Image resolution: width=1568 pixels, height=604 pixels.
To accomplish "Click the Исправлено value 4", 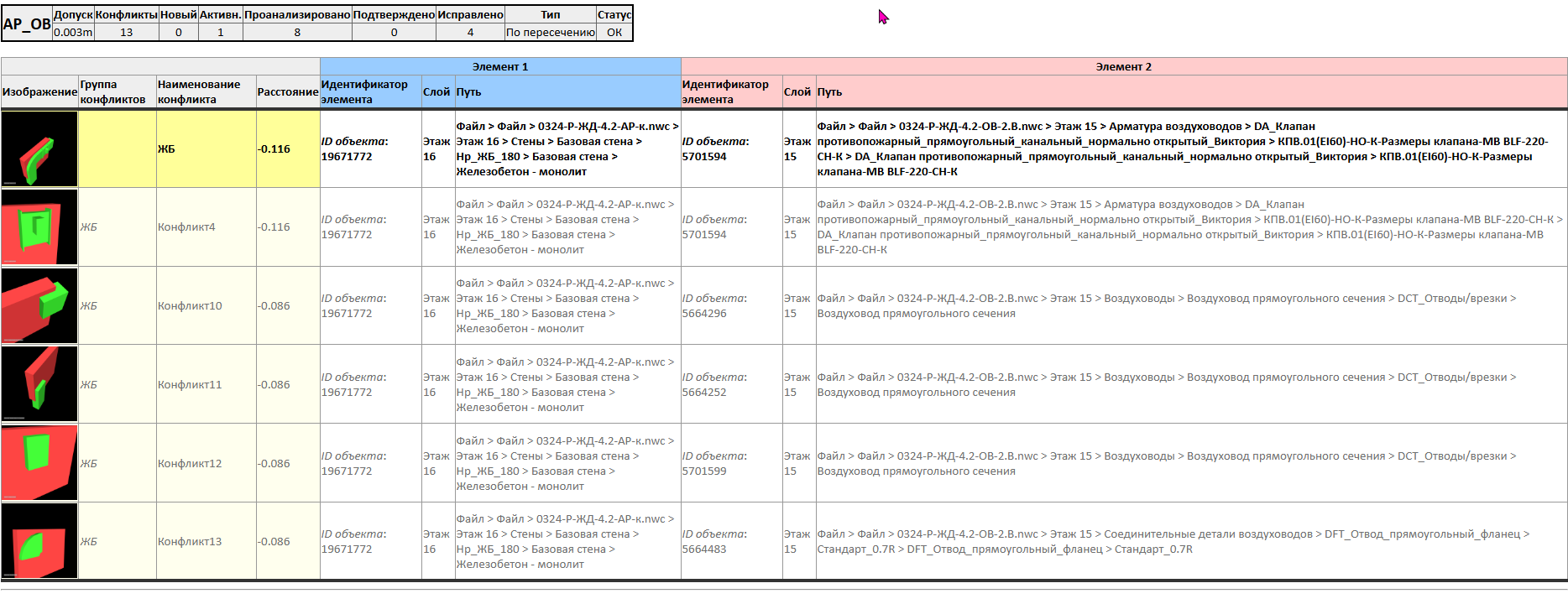I will point(470,32).
